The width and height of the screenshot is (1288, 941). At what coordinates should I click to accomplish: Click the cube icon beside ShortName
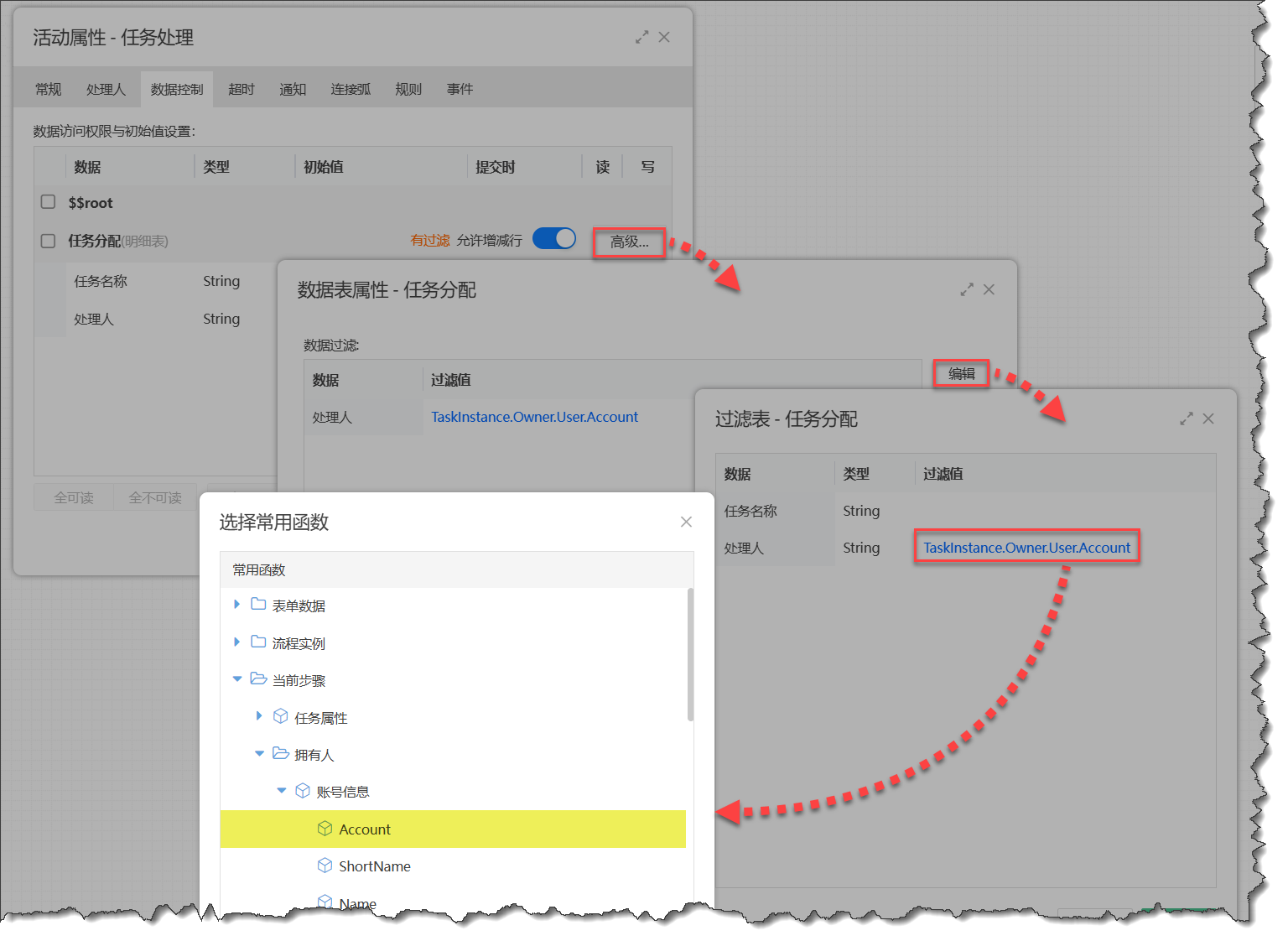pyautogui.click(x=325, y=866)
